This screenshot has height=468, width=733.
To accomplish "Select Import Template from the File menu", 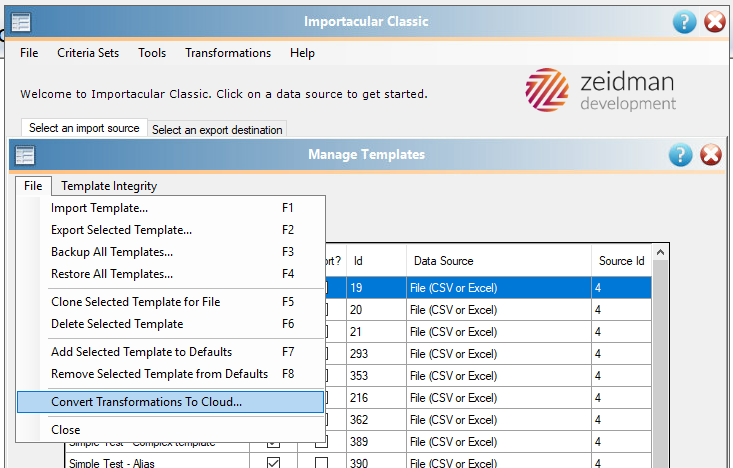I will [99, 208].
